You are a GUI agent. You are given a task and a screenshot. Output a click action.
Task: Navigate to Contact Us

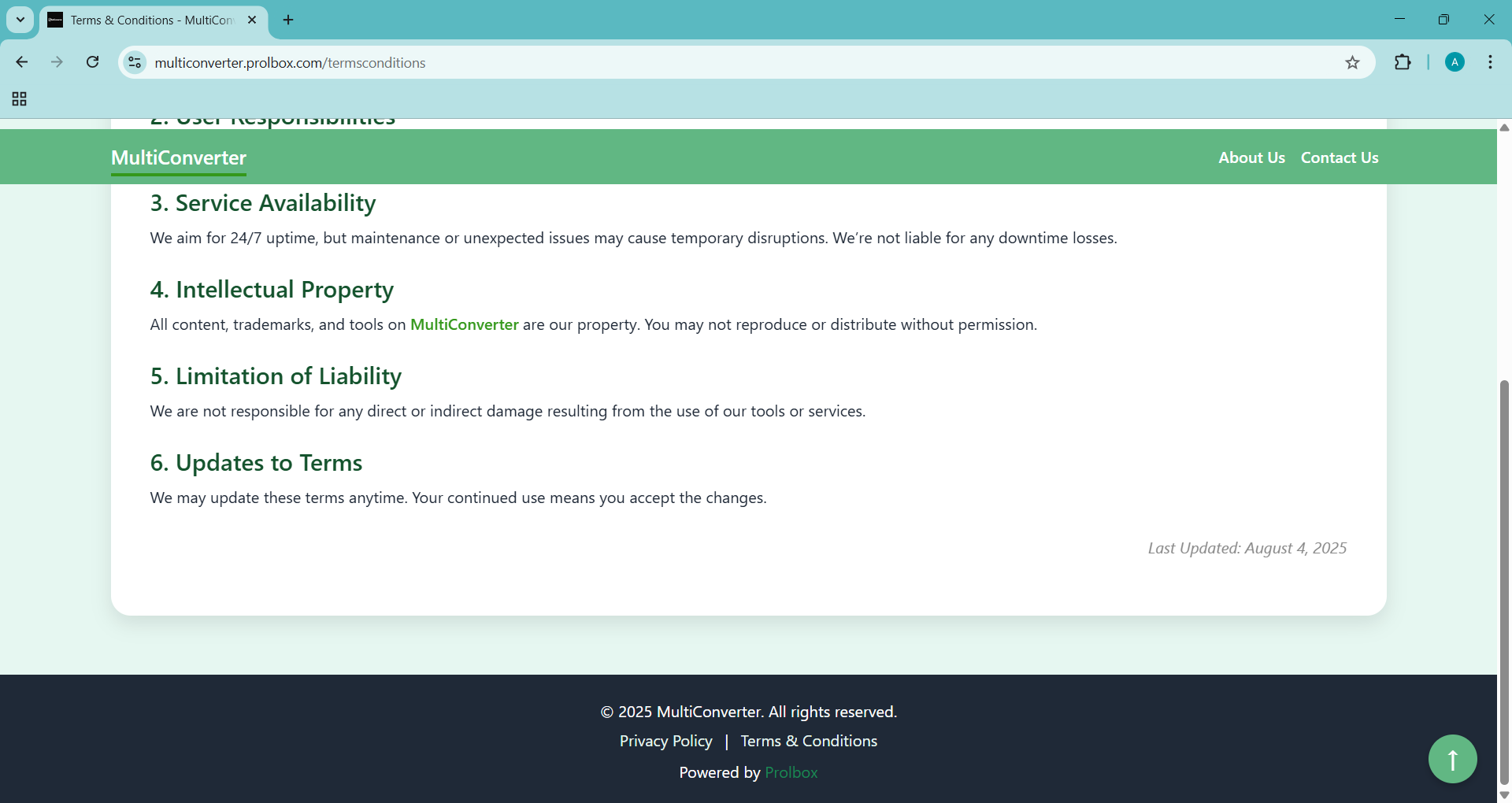point(1339,157)
